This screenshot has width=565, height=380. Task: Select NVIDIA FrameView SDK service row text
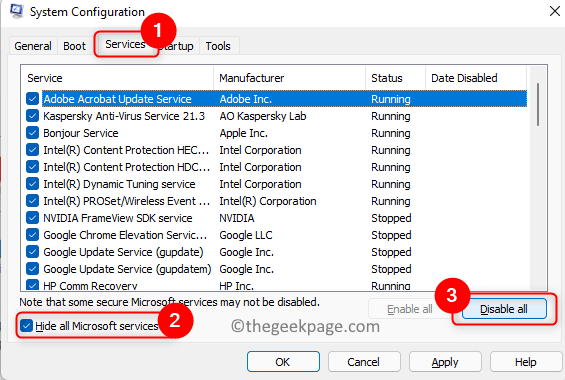point(118,218)
